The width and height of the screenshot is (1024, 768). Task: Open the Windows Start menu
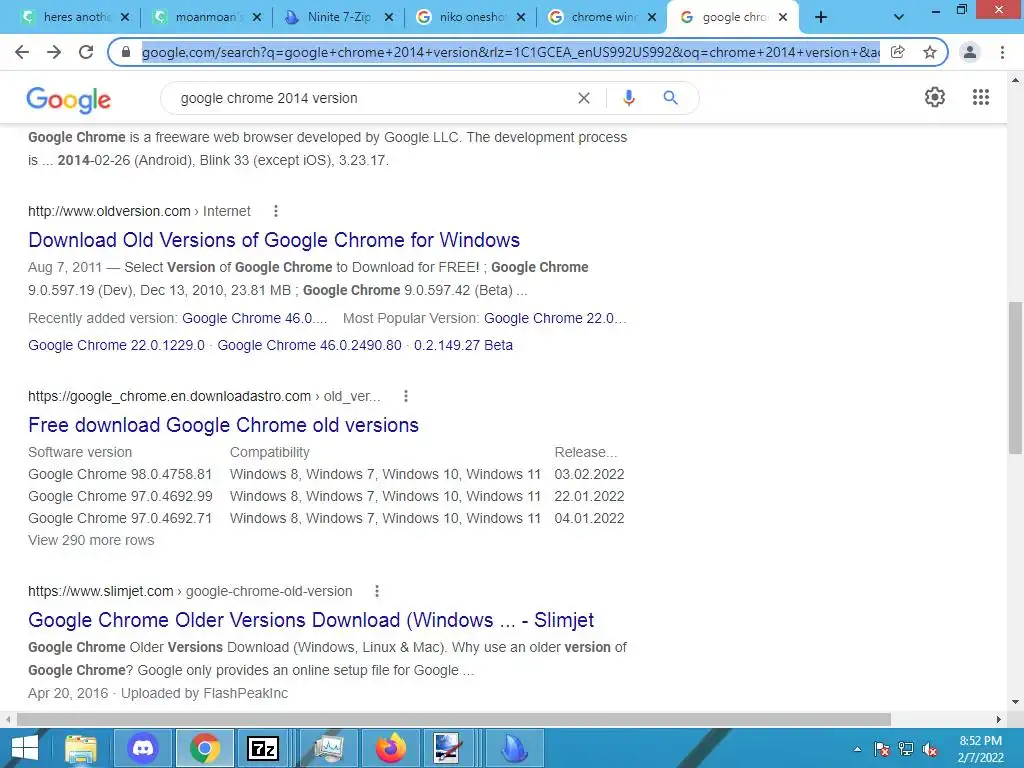25,748
